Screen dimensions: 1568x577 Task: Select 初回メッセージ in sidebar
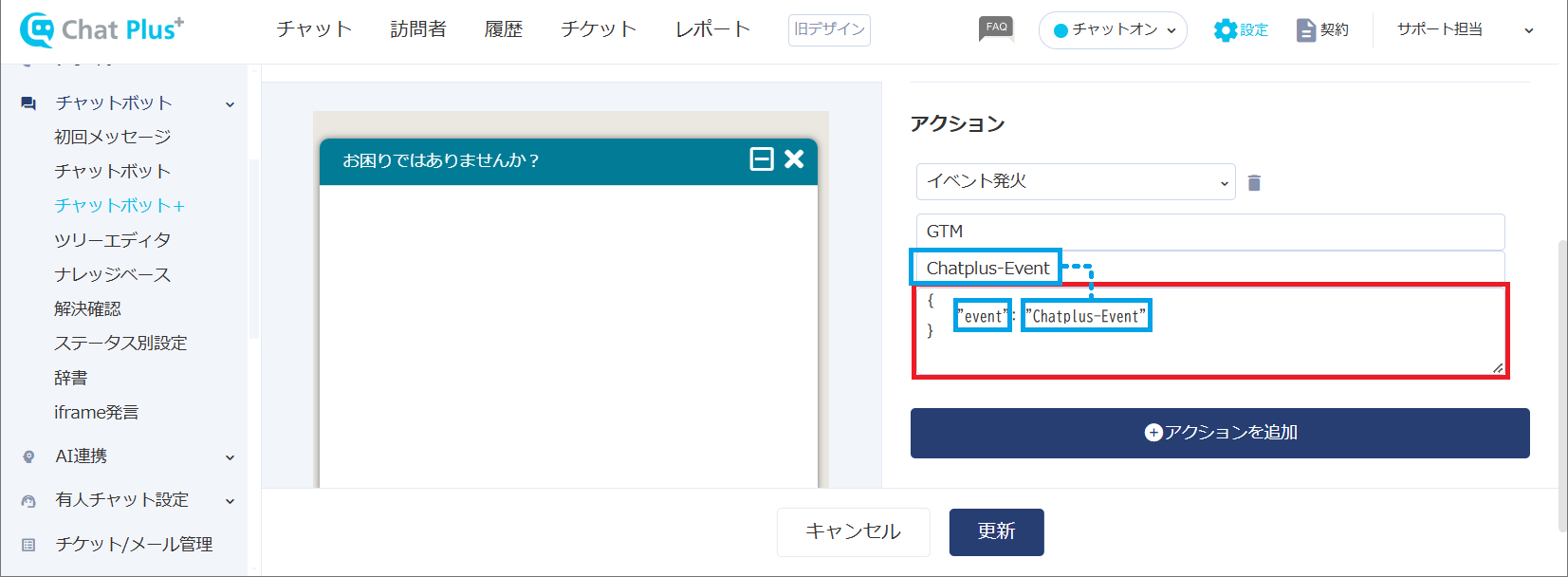(113, 137)
